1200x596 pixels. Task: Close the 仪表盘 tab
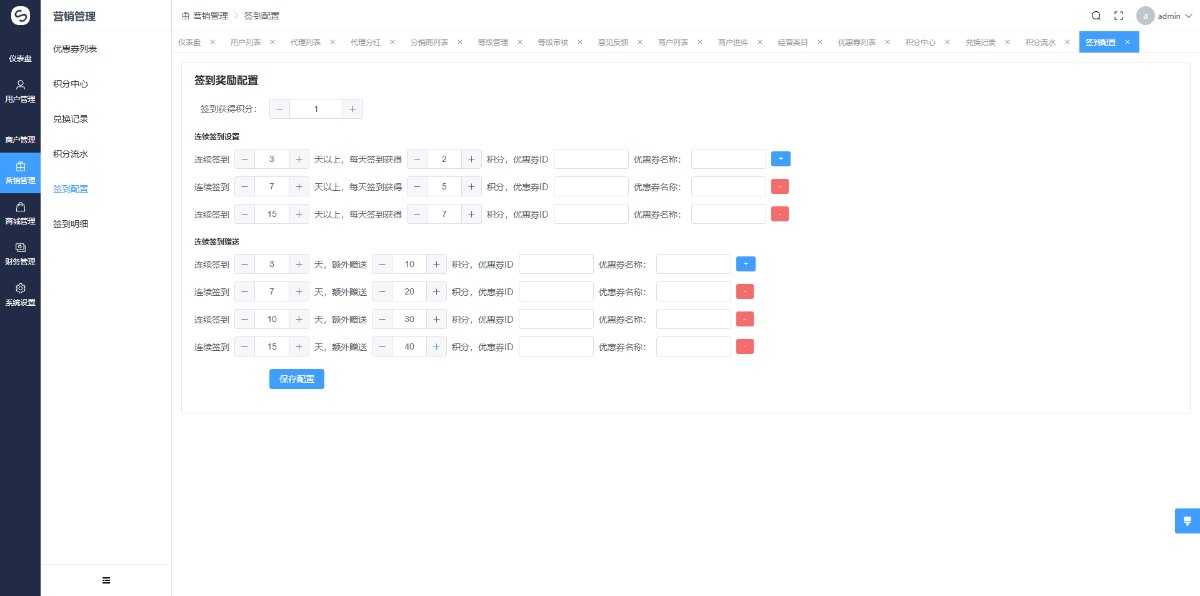click(212, 42)
